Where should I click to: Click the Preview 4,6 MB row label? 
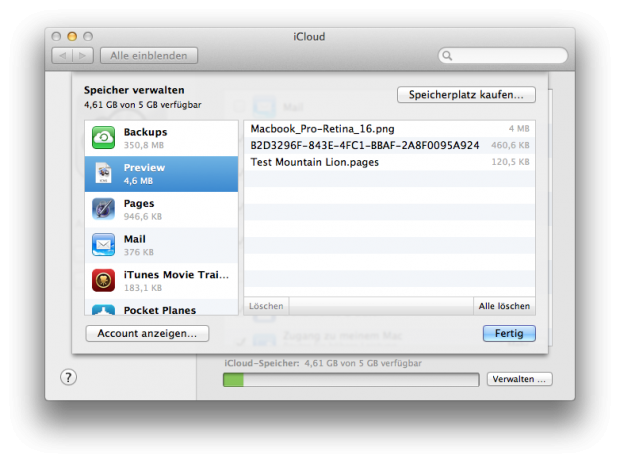point(144,174)
